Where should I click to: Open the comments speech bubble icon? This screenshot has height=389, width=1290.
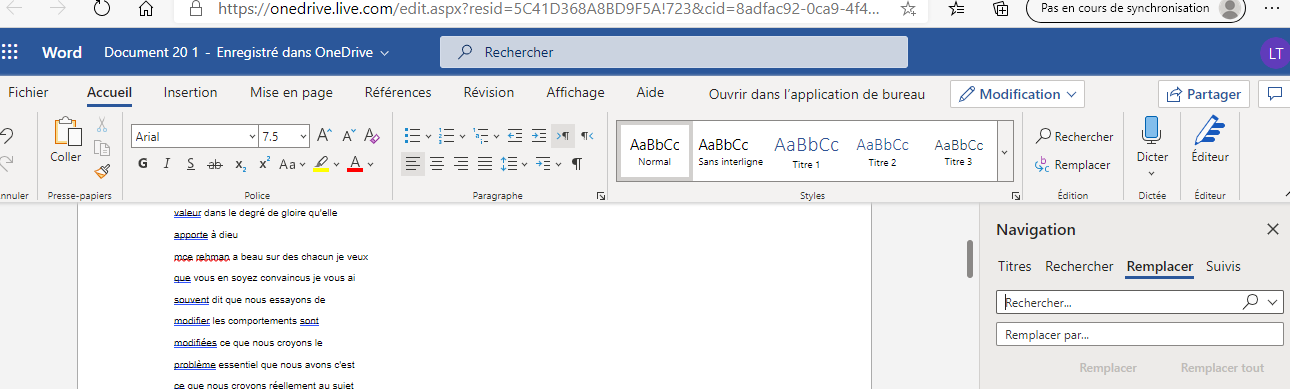pos(1275,94)
